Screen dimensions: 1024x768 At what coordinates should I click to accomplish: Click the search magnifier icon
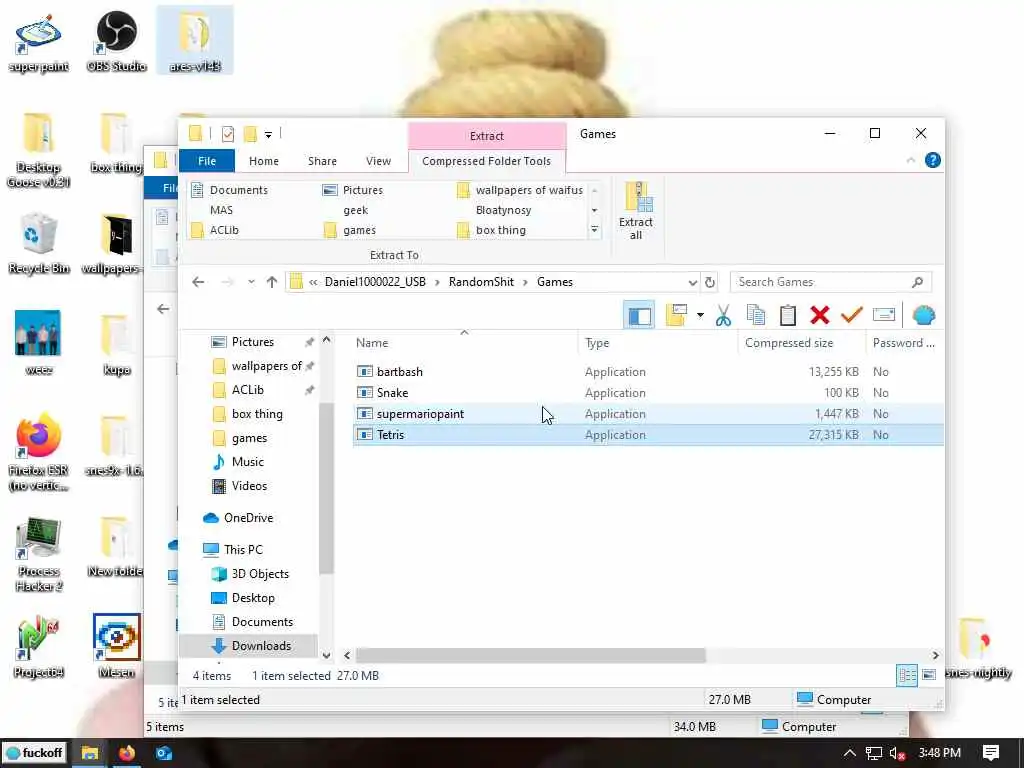(x=917, y=282)
